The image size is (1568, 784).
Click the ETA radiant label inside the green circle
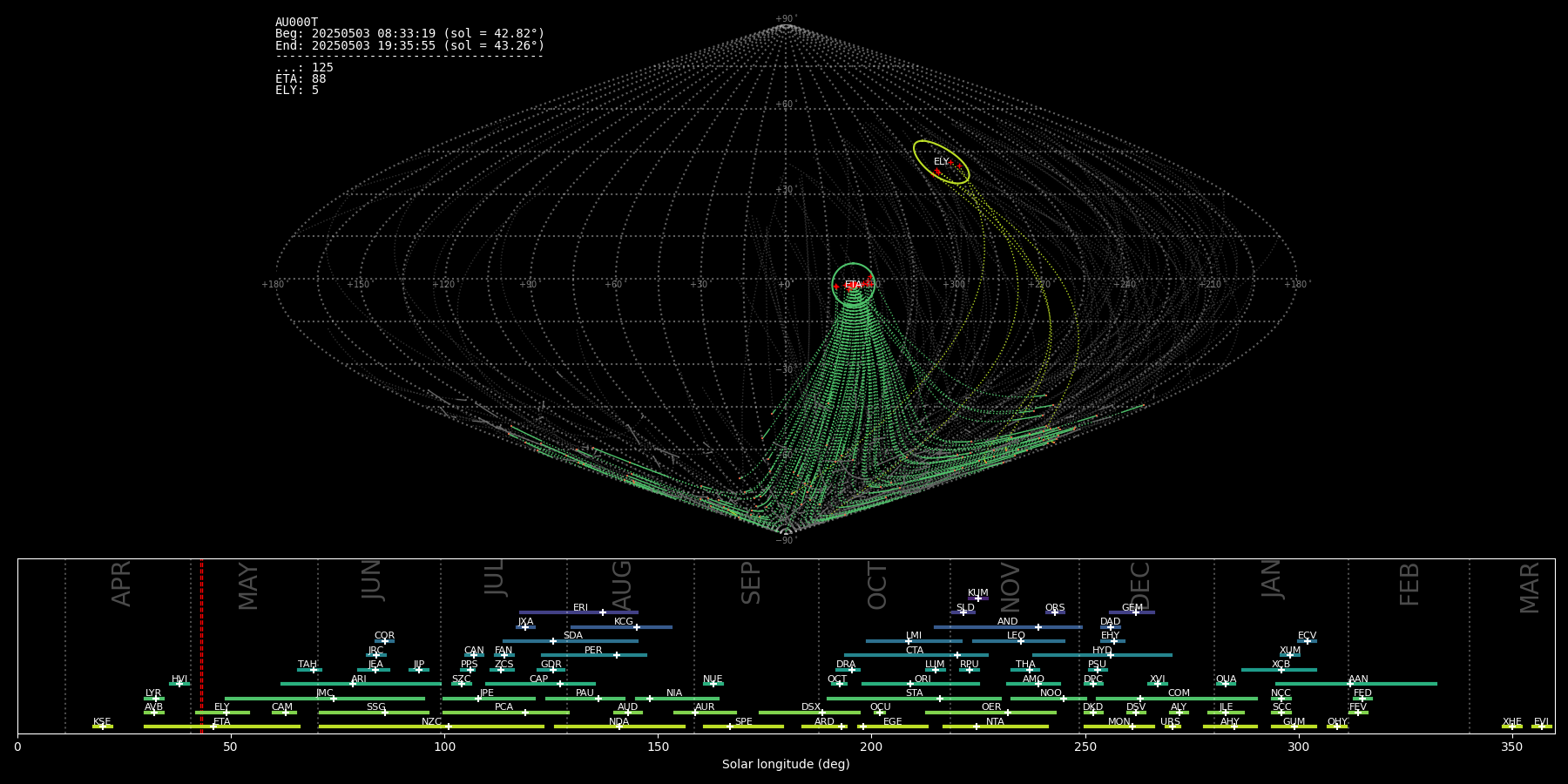(853, 285)
